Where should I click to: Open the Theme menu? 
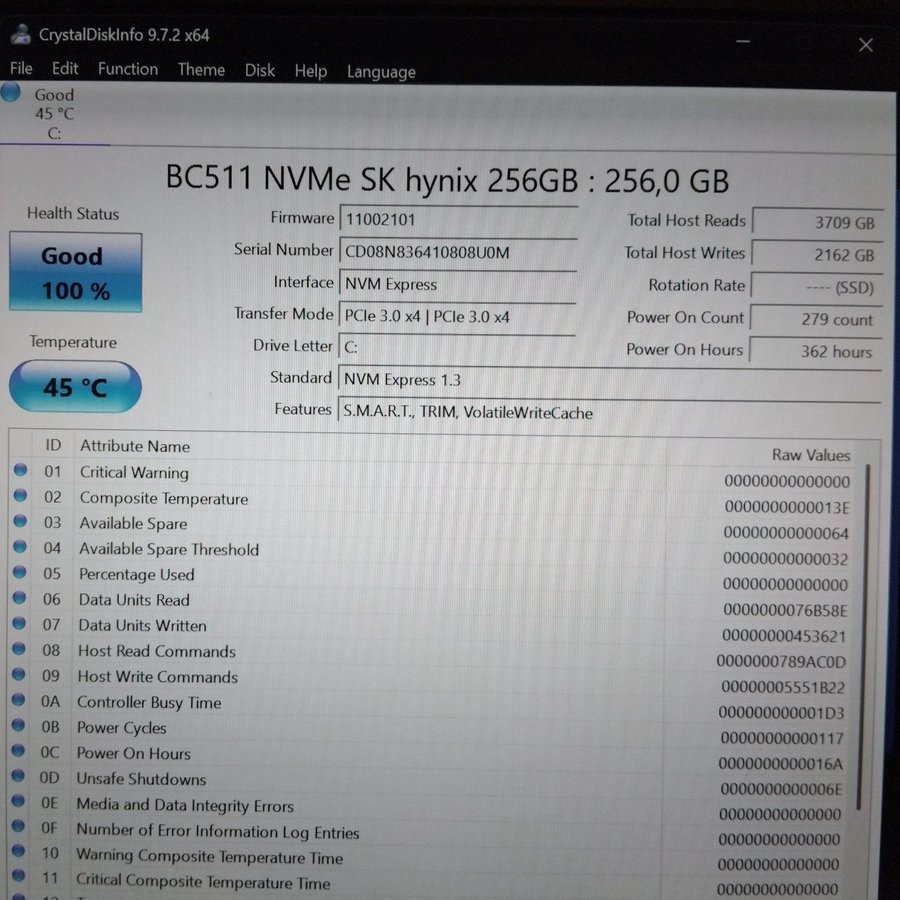click(201, 70)
